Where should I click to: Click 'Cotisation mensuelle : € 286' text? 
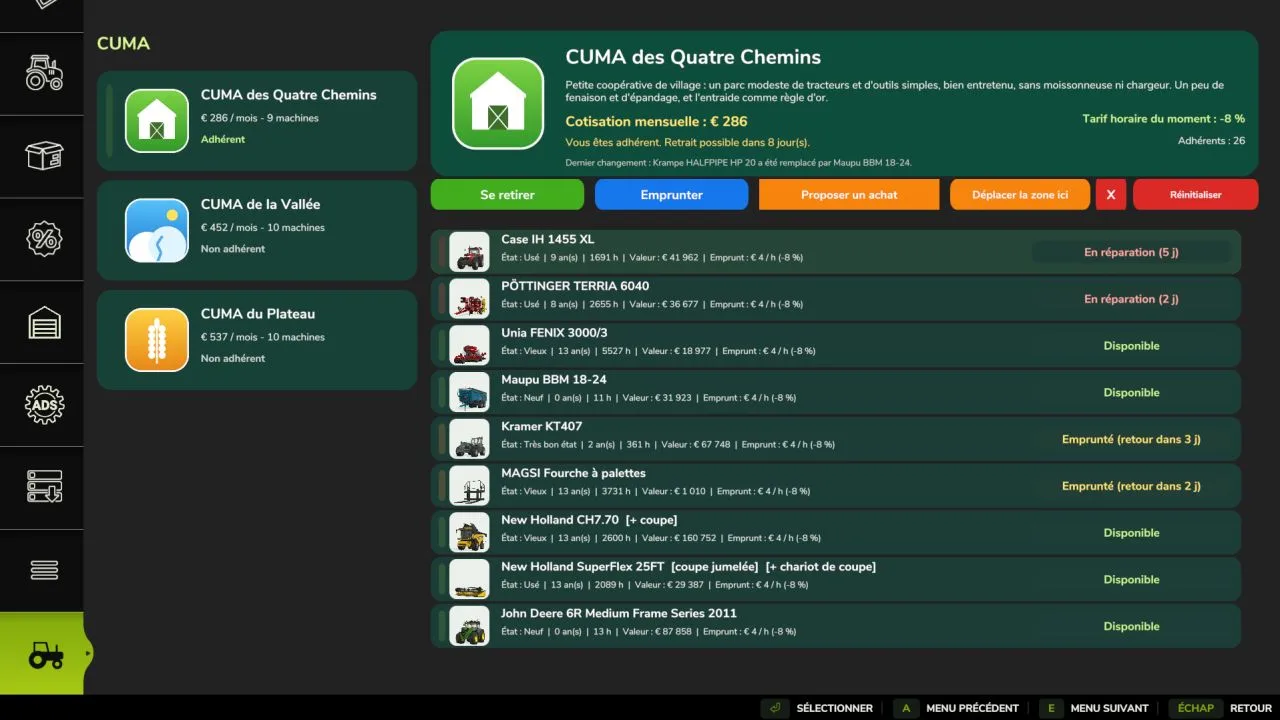click(656, 122)
